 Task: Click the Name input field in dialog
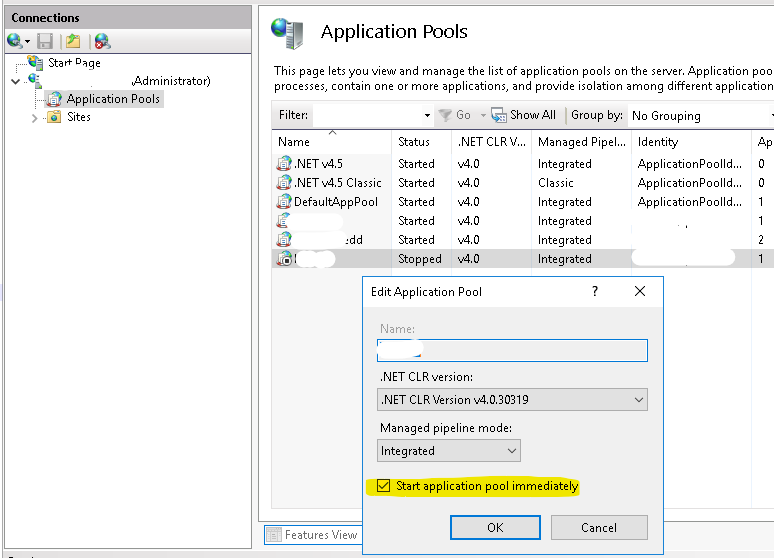tap(512, 351)
